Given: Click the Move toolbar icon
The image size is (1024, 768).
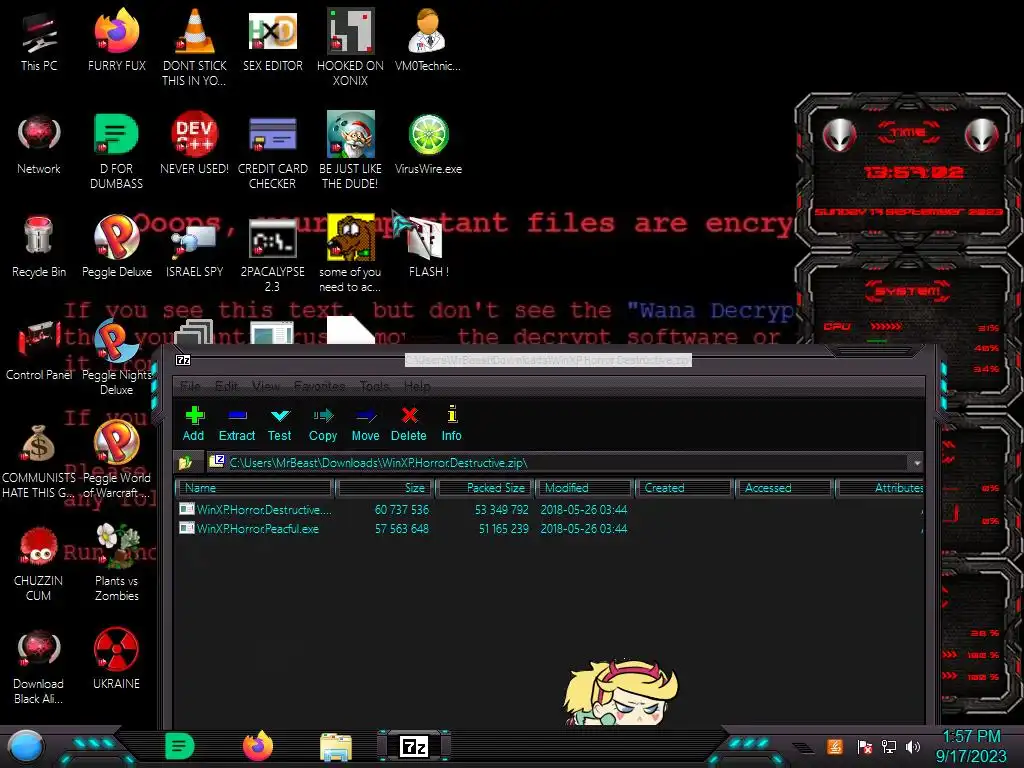Looking at the screenshot, I should tap(365, 424).
